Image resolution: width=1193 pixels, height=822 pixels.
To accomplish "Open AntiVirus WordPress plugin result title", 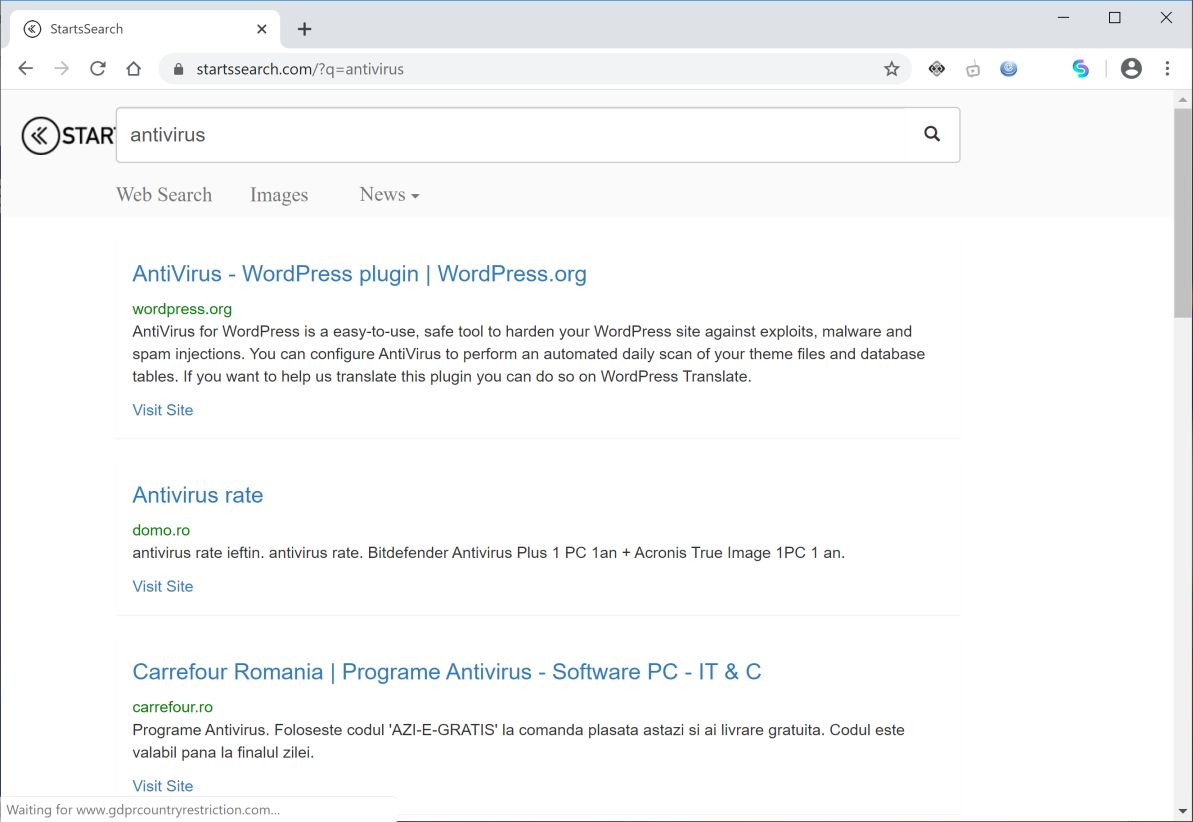I will point(359,274).
